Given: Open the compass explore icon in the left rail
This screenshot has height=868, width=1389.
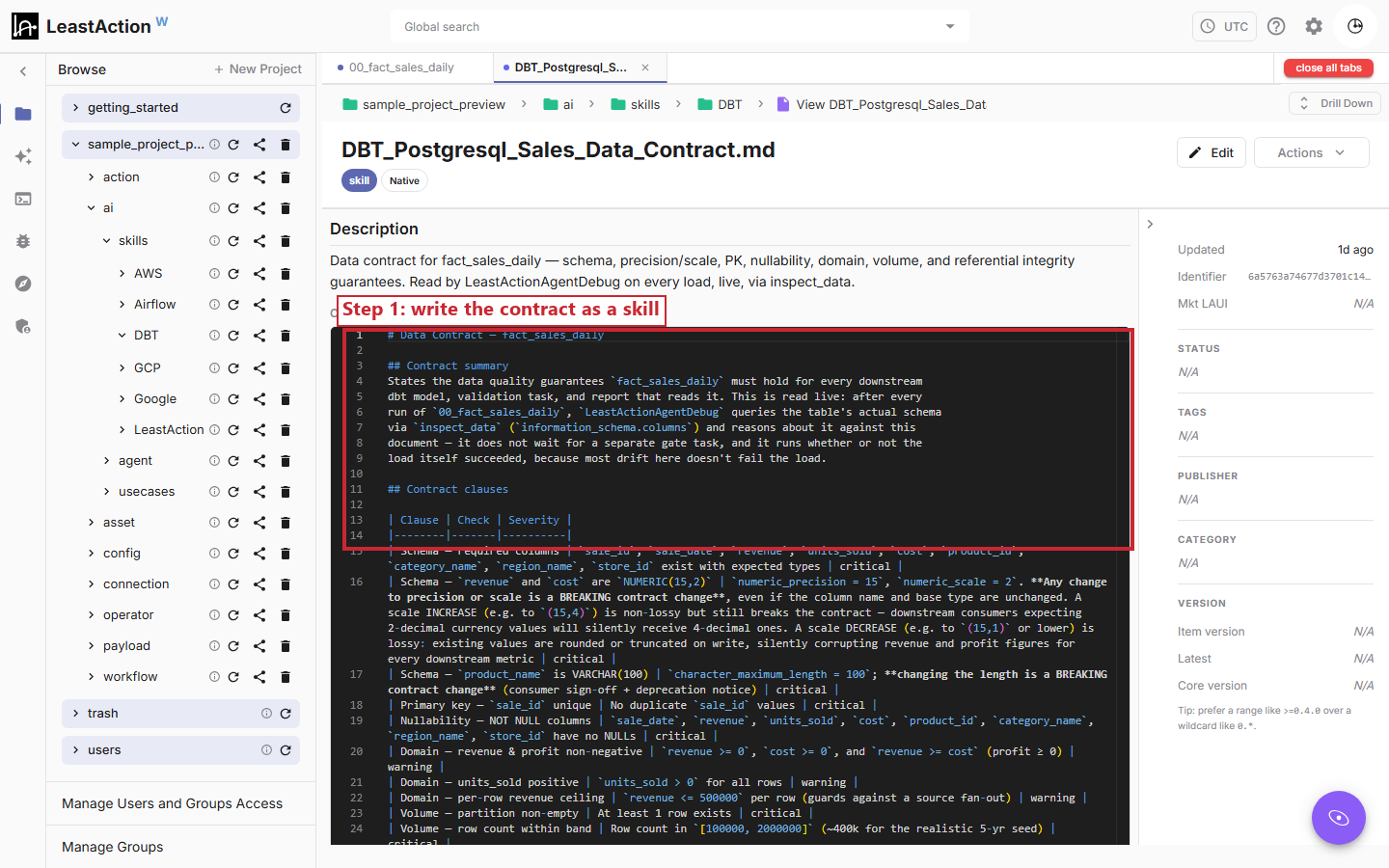Looking at the screenshot, I should pyautogui.click(x=23, y=284).
